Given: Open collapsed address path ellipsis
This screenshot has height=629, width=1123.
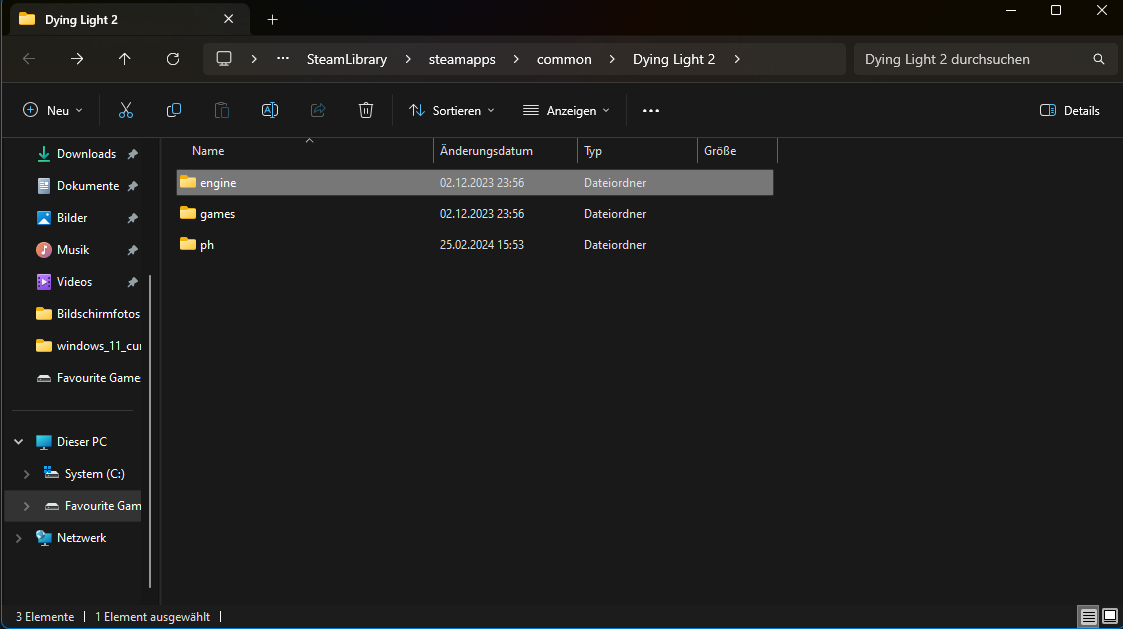Looking at the screenshot, I should (x=283, y=59).
